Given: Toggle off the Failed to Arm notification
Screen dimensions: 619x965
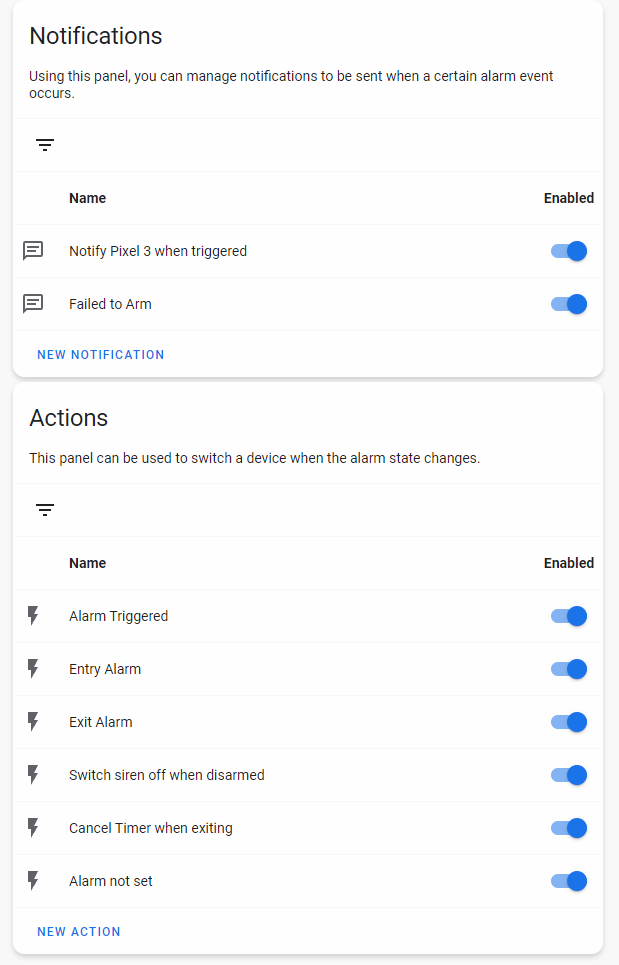Looking at the screenshot, I should tap(569, 304).
